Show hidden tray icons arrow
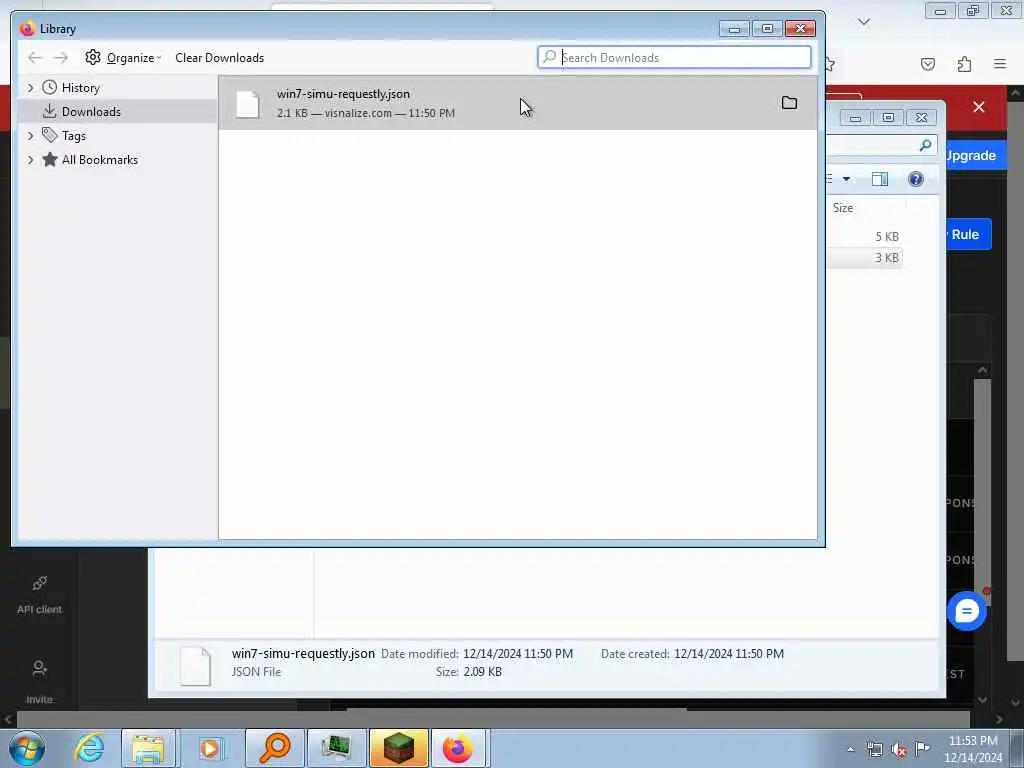1024x768 pixels. point(850,749)
